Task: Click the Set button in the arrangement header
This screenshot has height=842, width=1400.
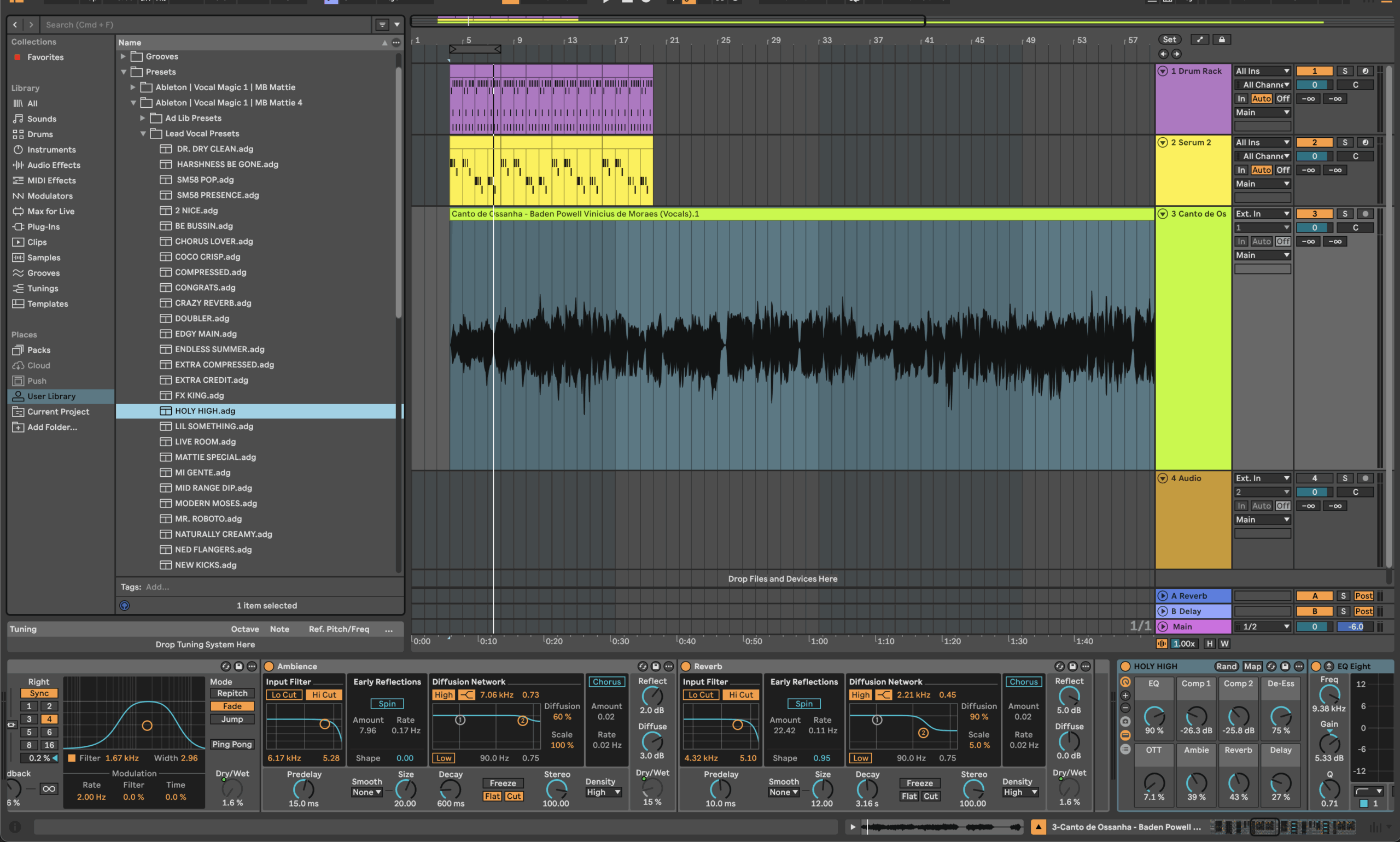Action: (x=1170, y=39)
